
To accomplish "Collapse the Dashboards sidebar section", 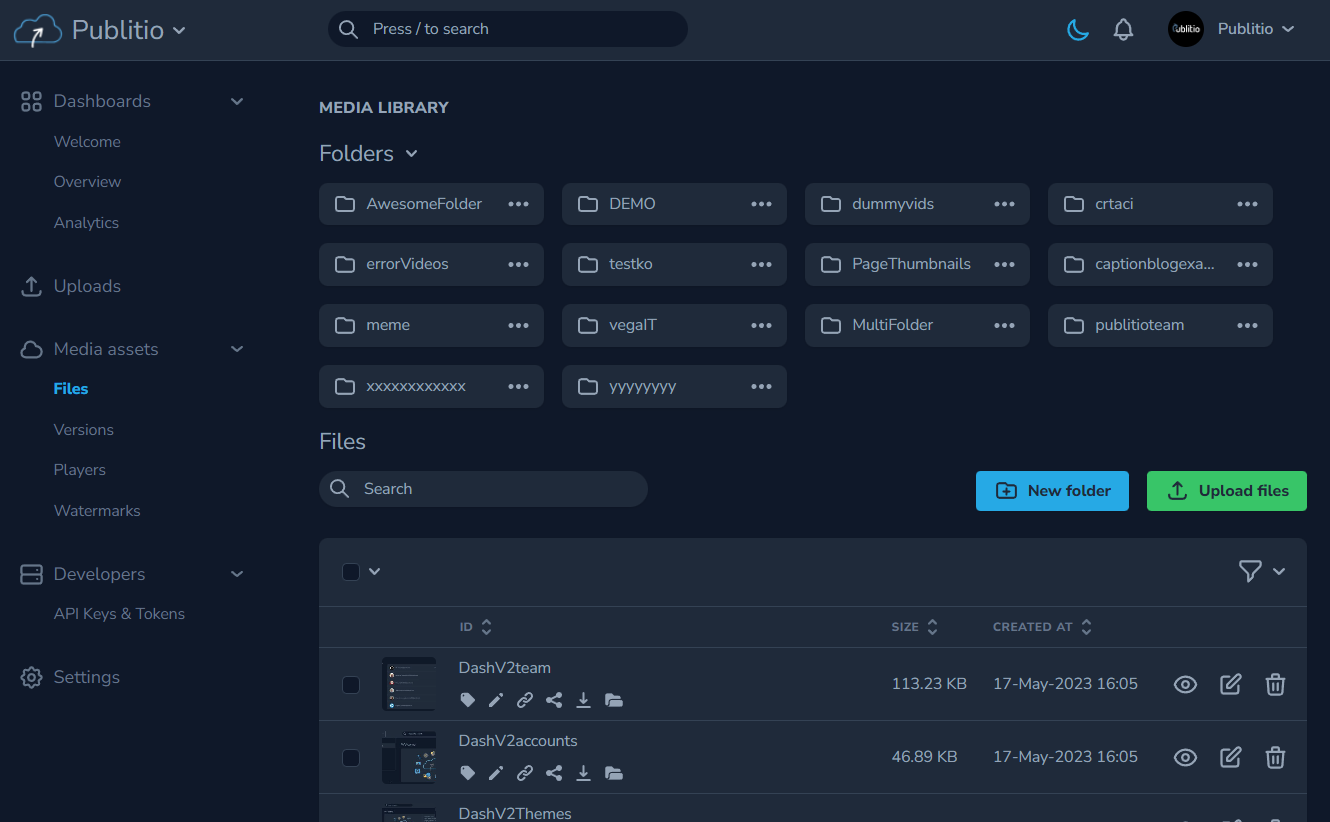I will coord(237,101).
